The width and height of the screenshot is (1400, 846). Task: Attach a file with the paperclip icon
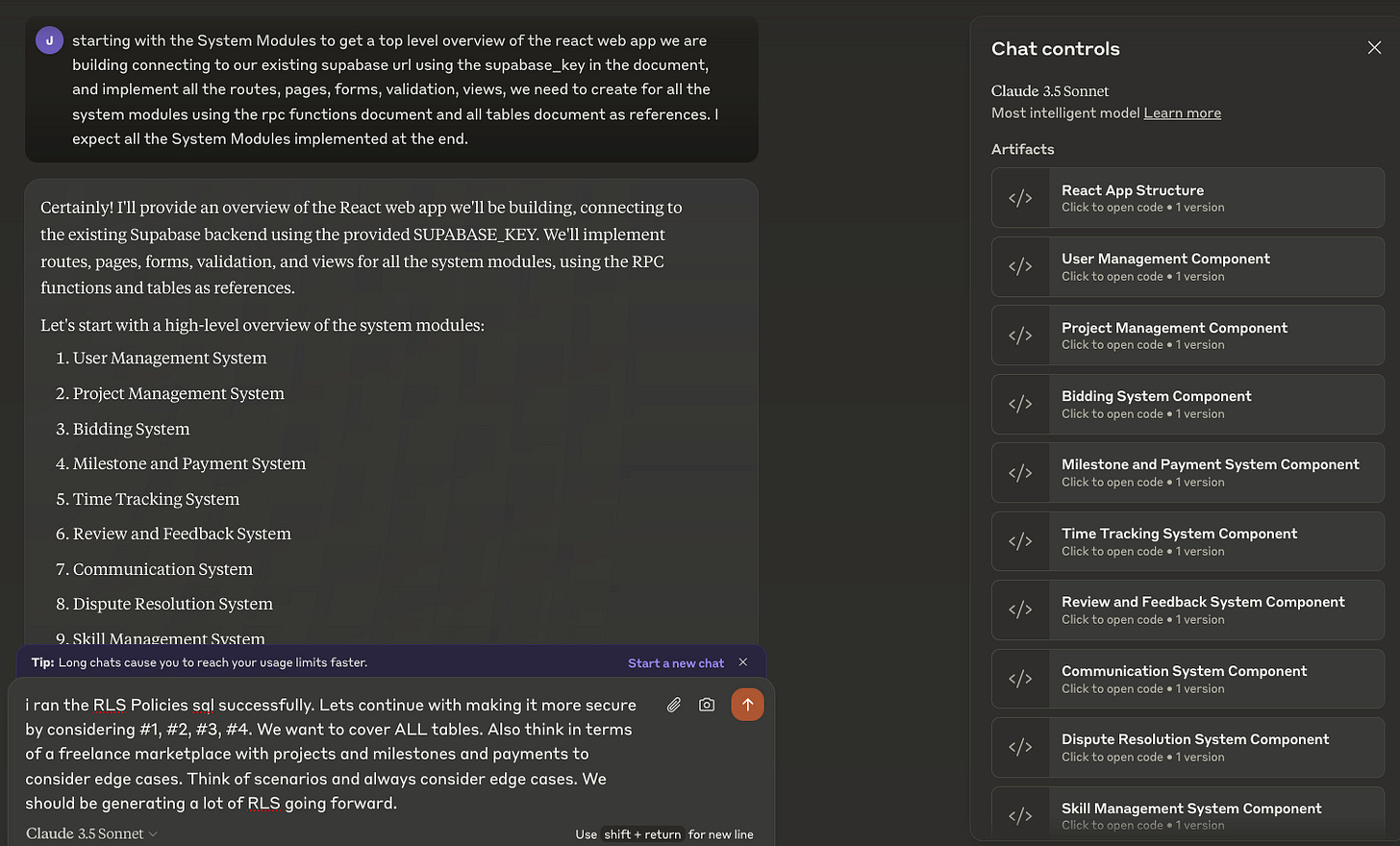point(674,705)
